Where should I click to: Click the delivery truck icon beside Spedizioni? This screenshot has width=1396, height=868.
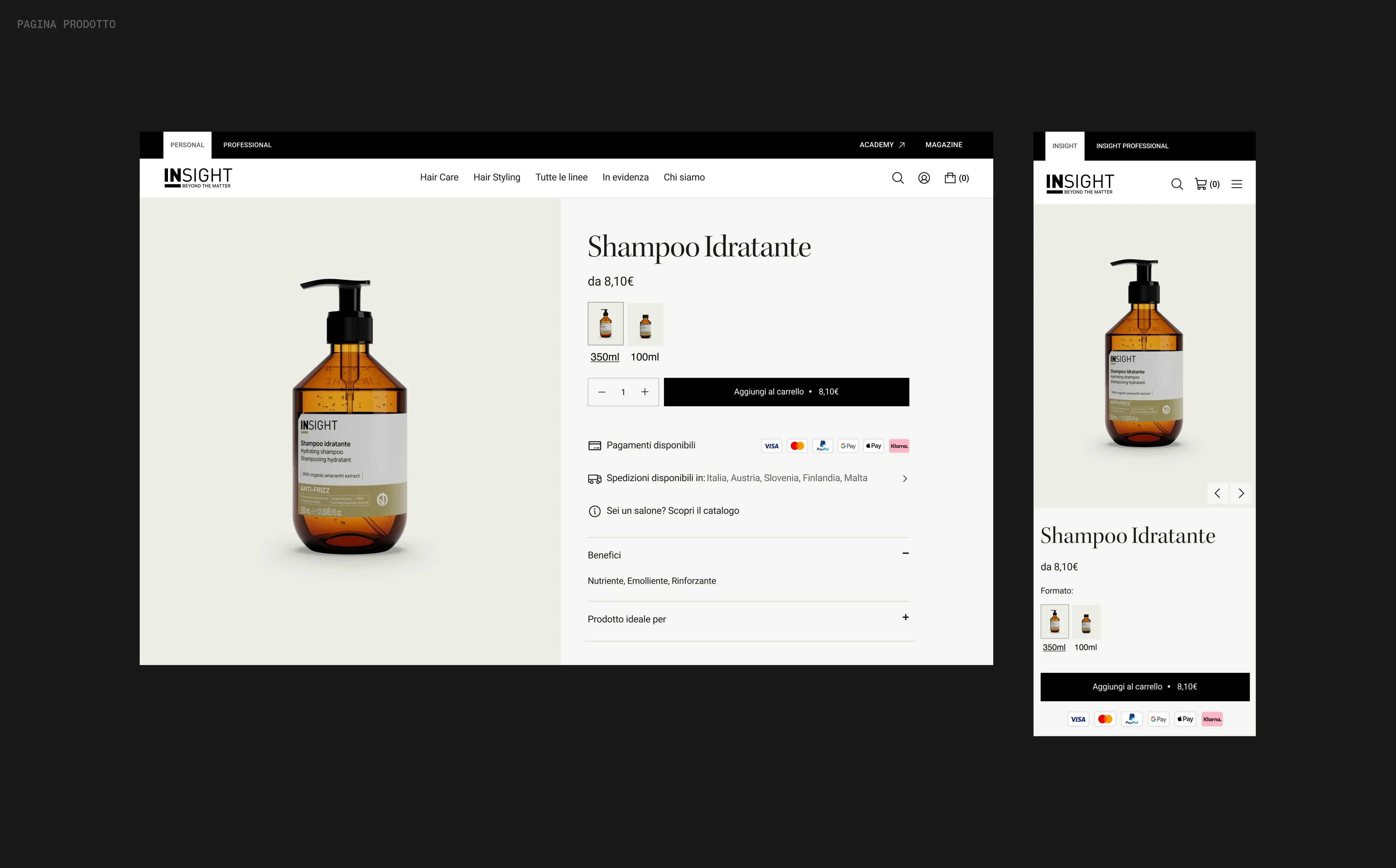coord(595,479)
